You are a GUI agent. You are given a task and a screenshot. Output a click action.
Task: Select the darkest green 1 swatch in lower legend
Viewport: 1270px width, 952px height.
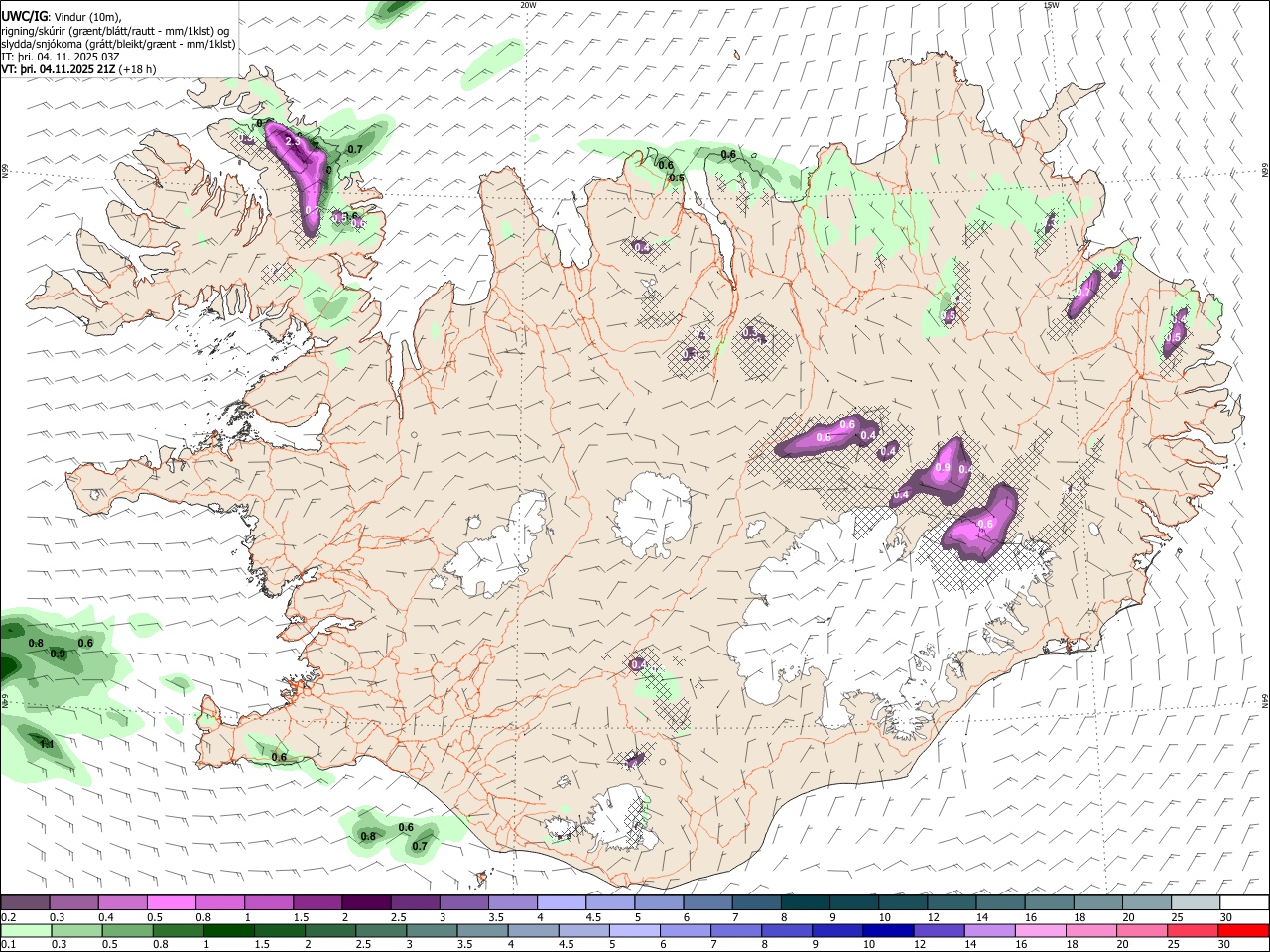tap(229, 930)
